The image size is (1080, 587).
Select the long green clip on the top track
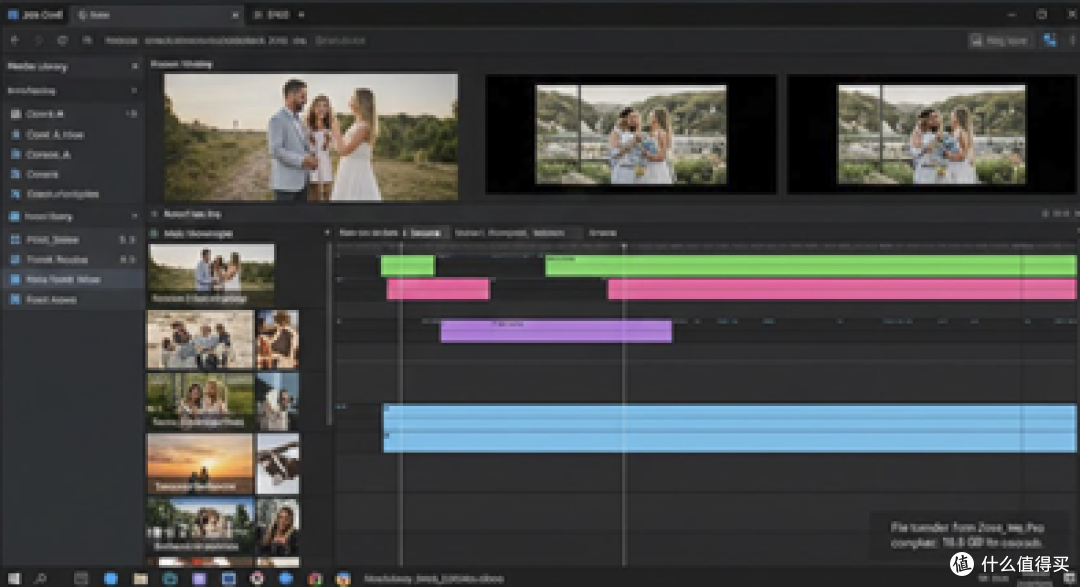(x=811, y=265)
